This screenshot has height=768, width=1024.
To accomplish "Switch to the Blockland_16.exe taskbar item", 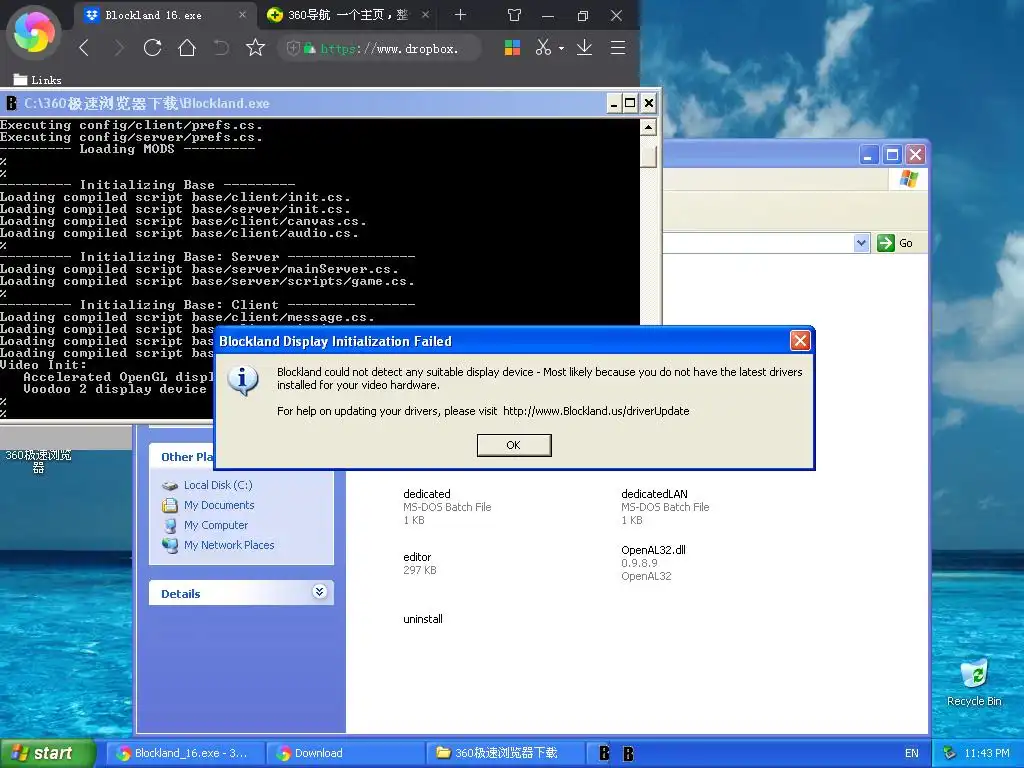I will (x=185, y=753).
